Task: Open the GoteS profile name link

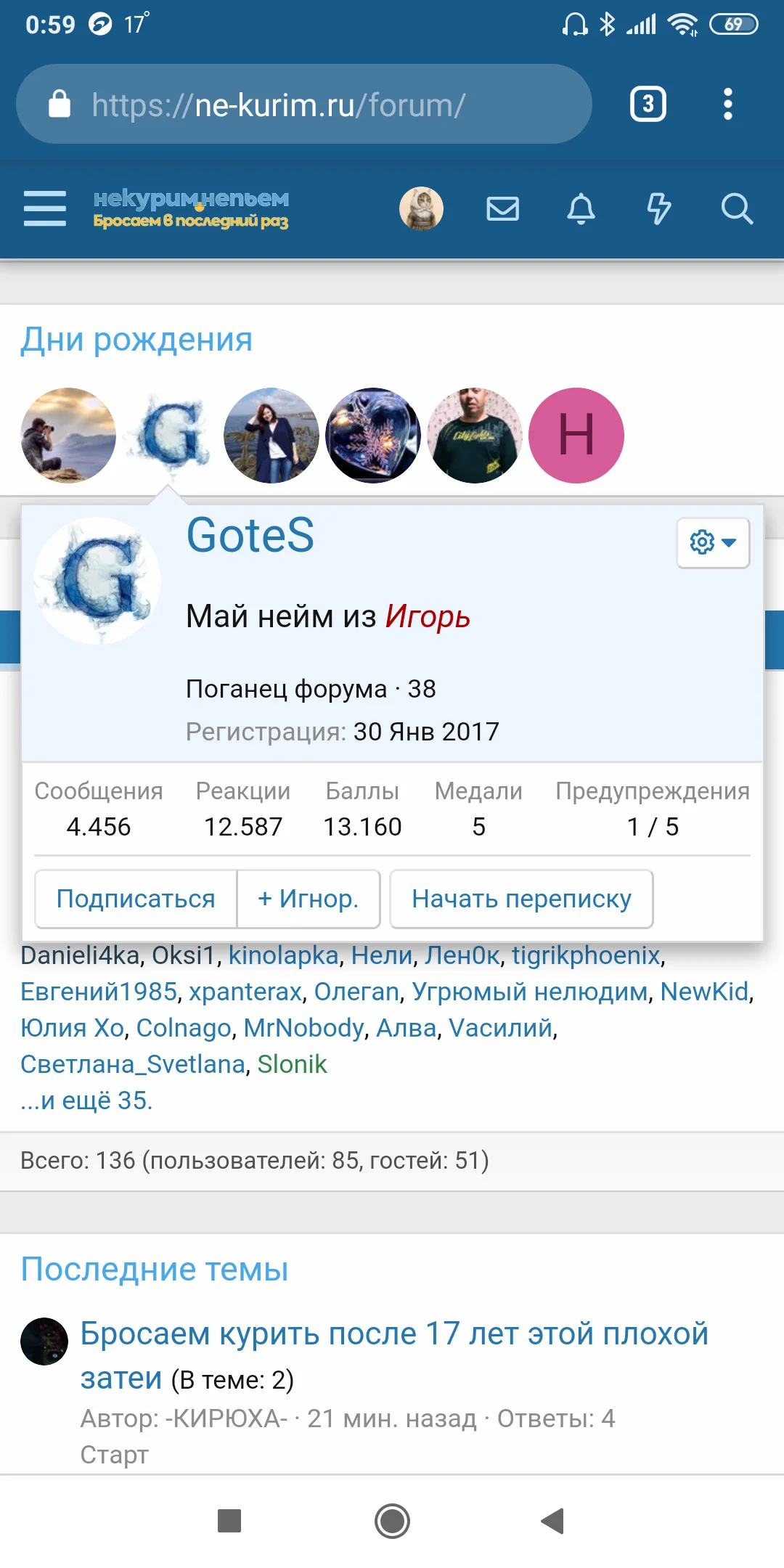Action: click(x=250, y=535)
